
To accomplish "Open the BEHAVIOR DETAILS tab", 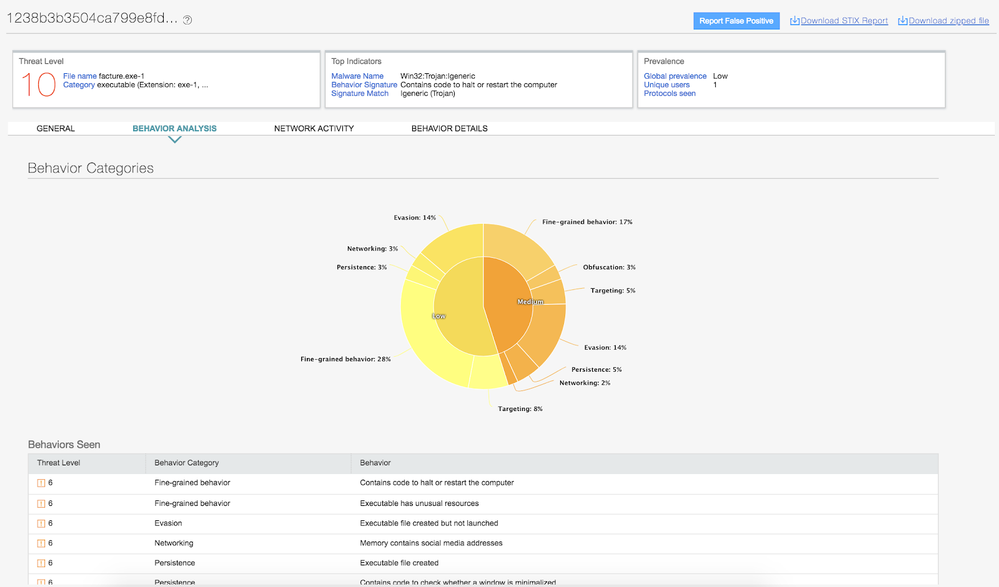I will pos(449,129).
